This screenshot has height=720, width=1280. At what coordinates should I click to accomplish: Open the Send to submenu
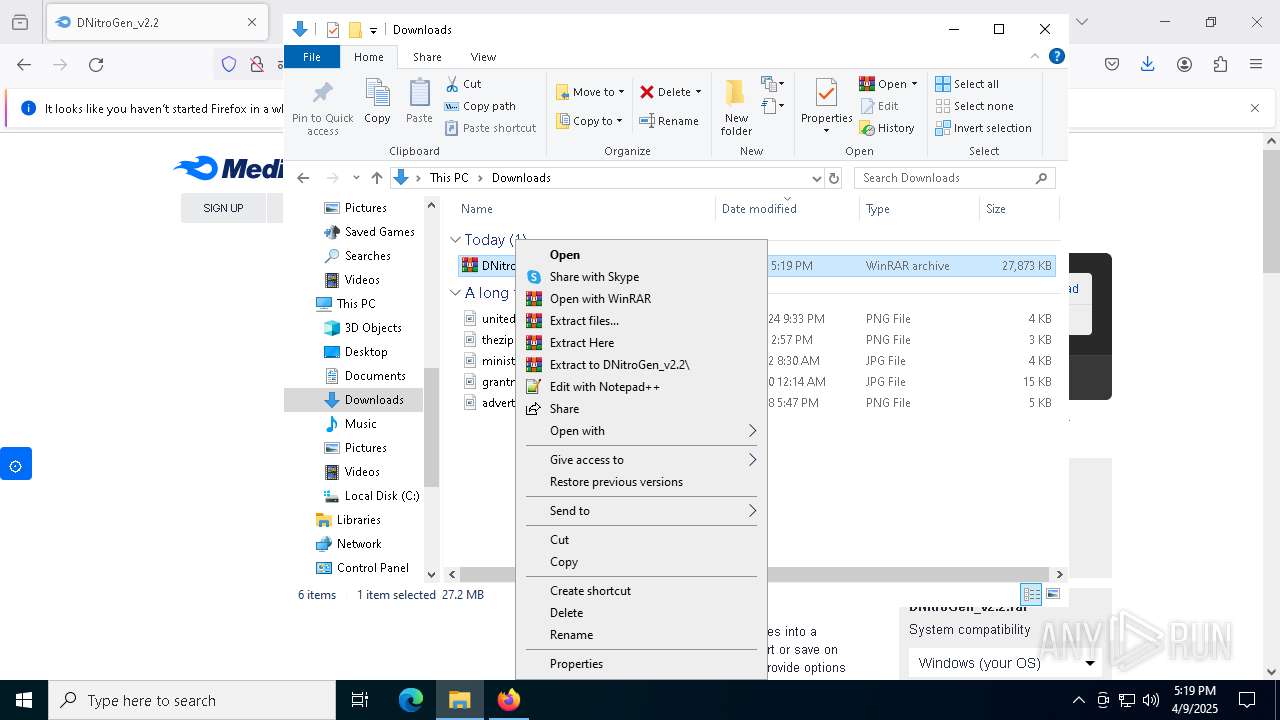(x=640, y=511)
